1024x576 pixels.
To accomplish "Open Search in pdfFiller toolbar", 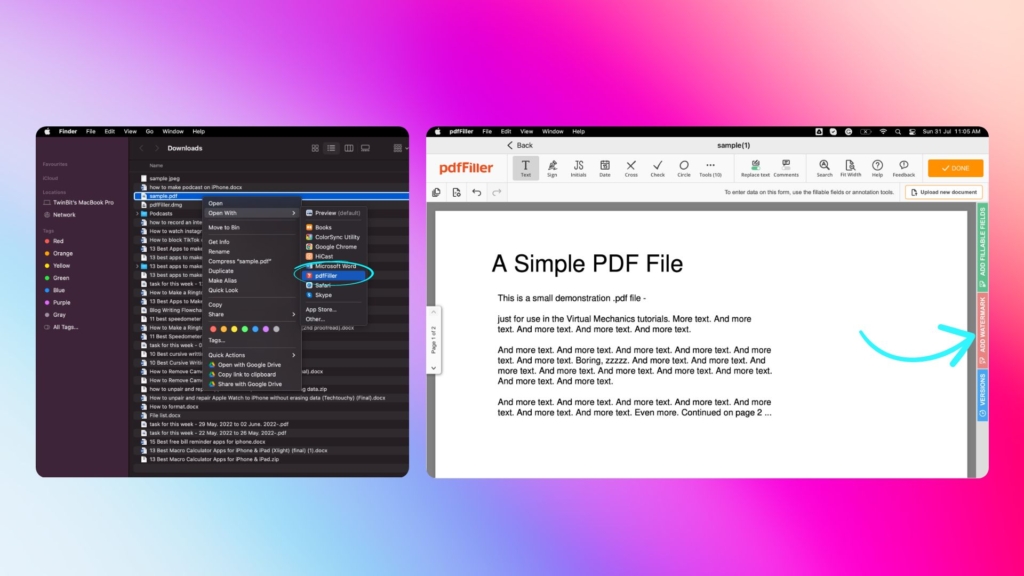I will click(x=824, y=168).
